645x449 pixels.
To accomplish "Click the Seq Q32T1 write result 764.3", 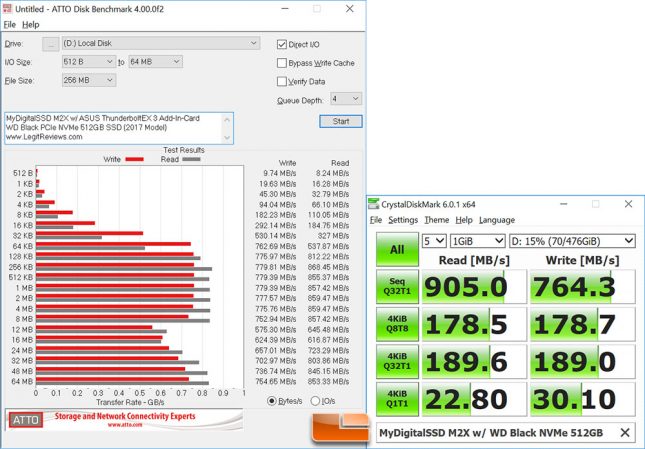I will point(582,287).
